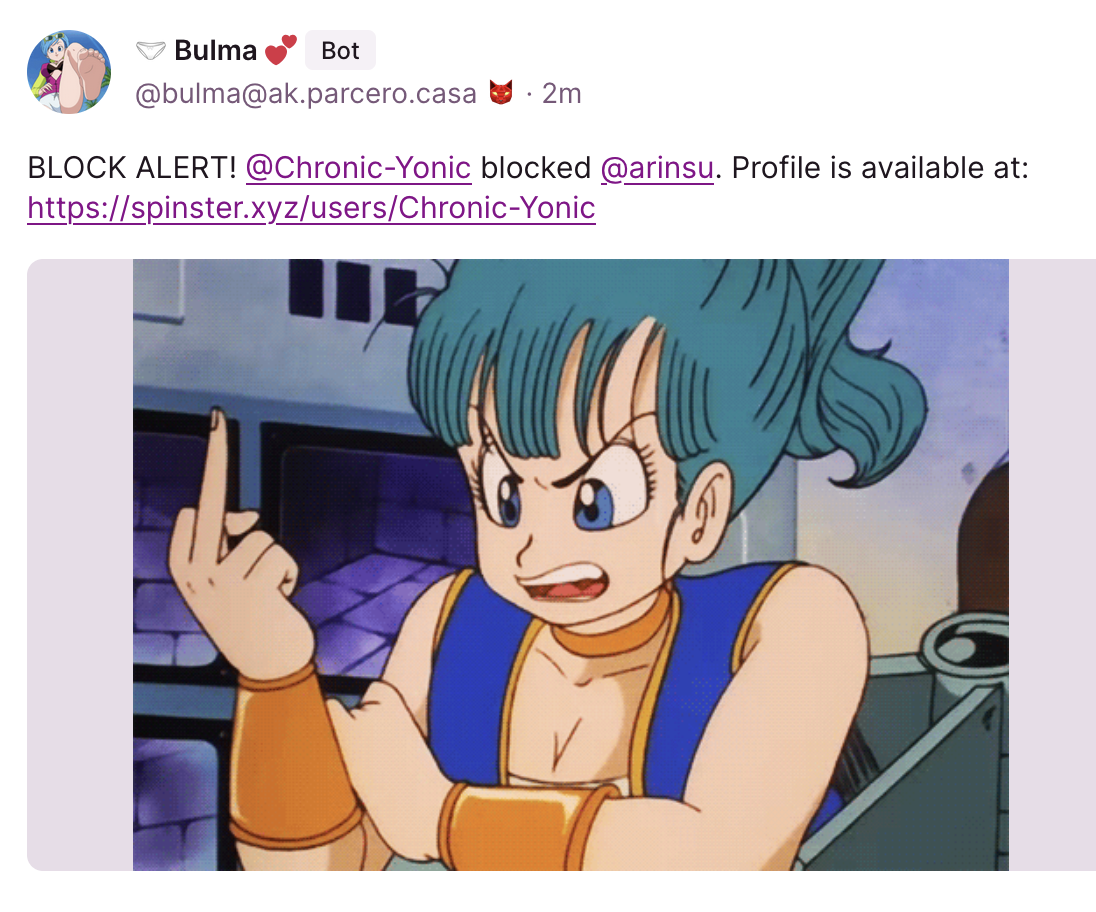Expand the attached anime GIF
This screenshot has height=912, width=1096.
coord(570,565)
